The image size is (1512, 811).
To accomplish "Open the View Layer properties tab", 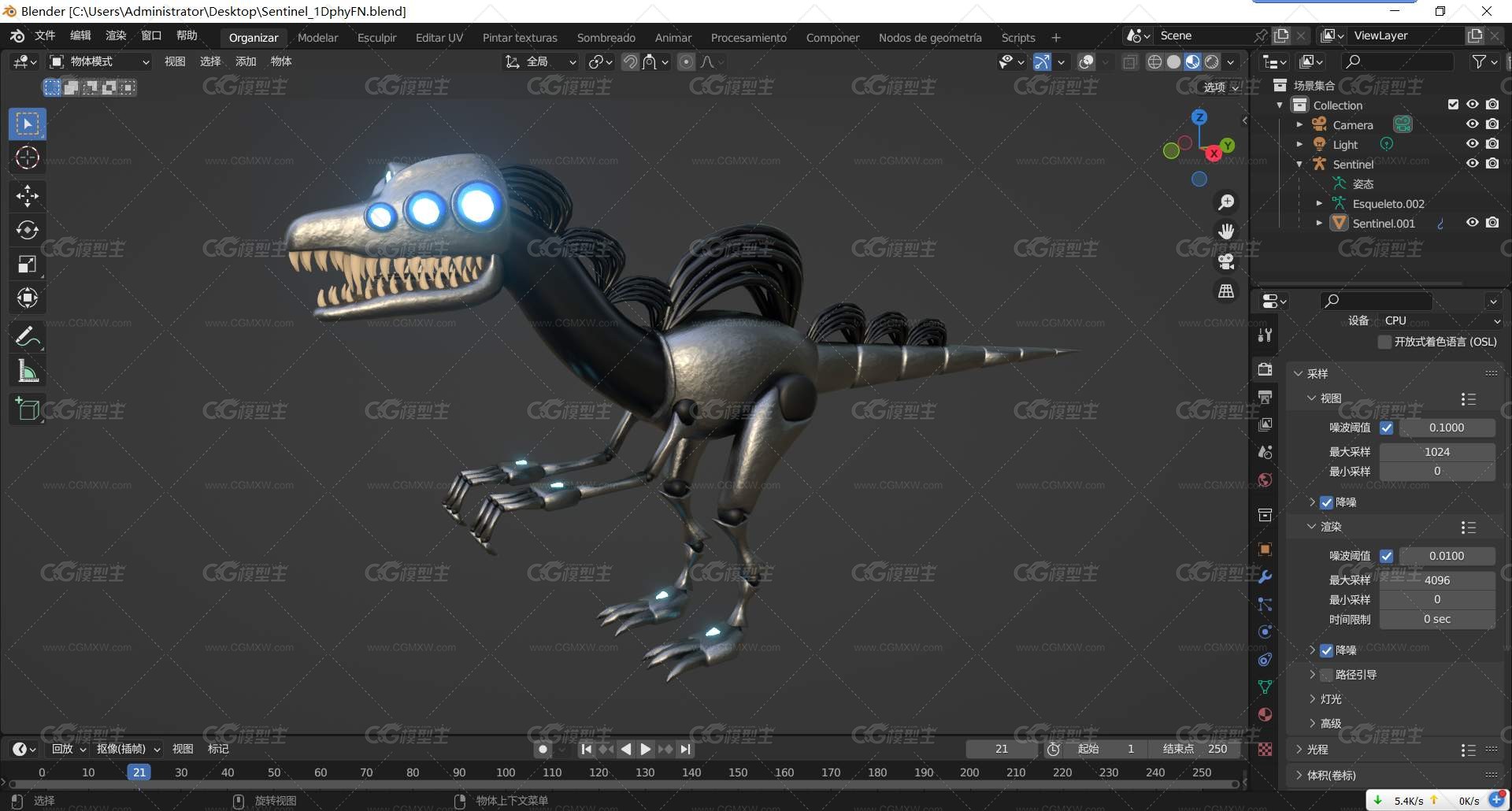I will coord(1266,424).
